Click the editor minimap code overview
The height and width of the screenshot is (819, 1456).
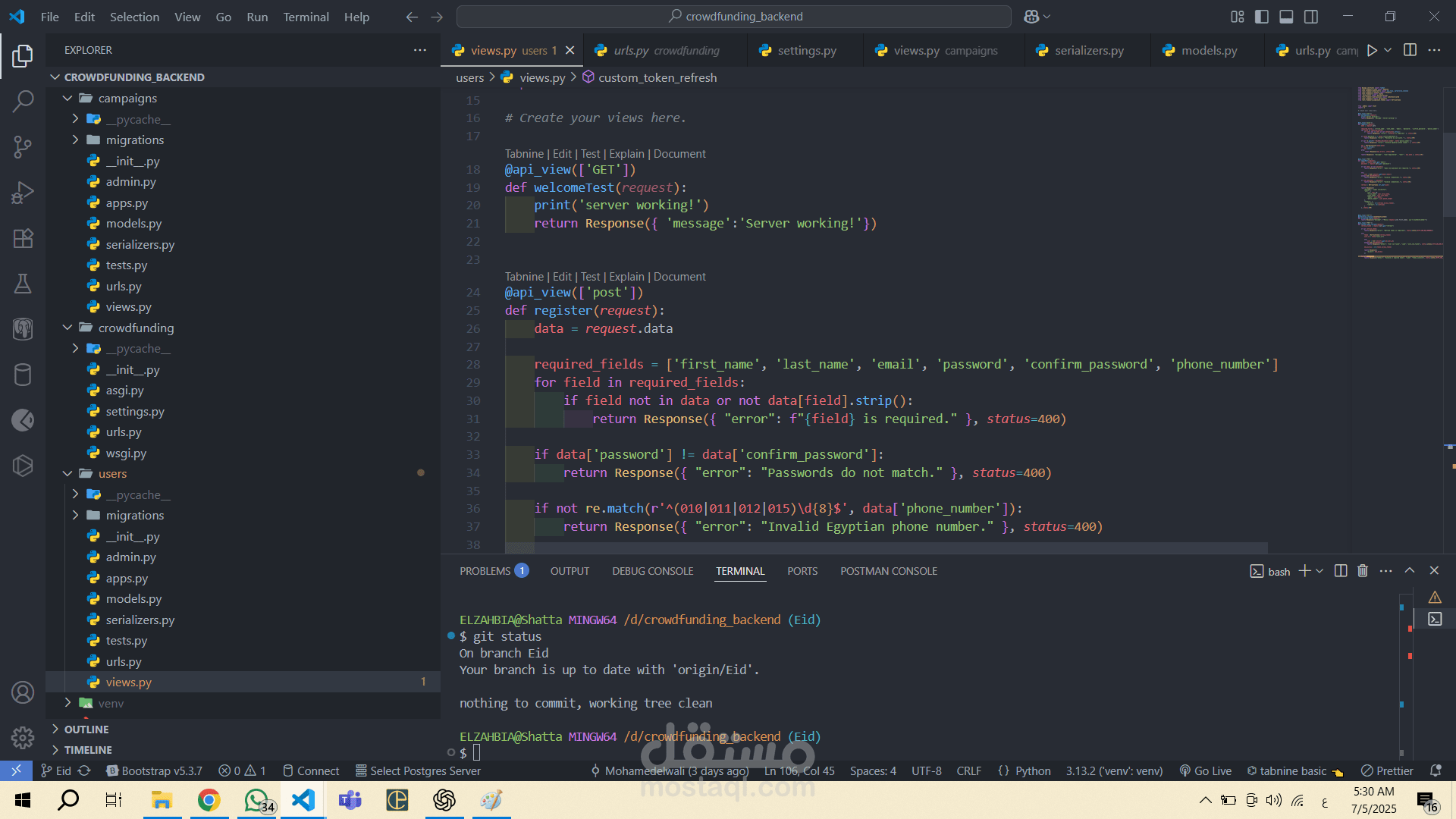pyautogui.click(x=1399, y=174)
